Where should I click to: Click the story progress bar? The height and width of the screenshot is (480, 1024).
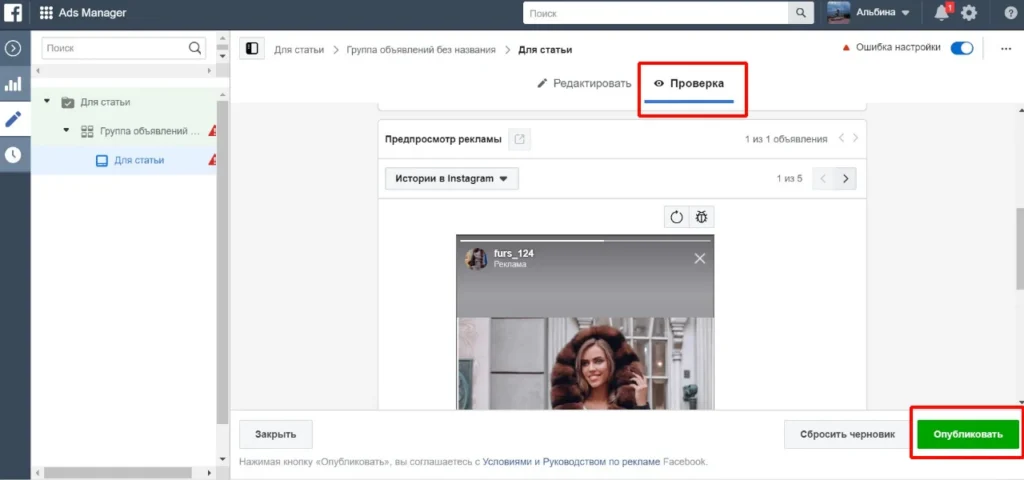584,241
